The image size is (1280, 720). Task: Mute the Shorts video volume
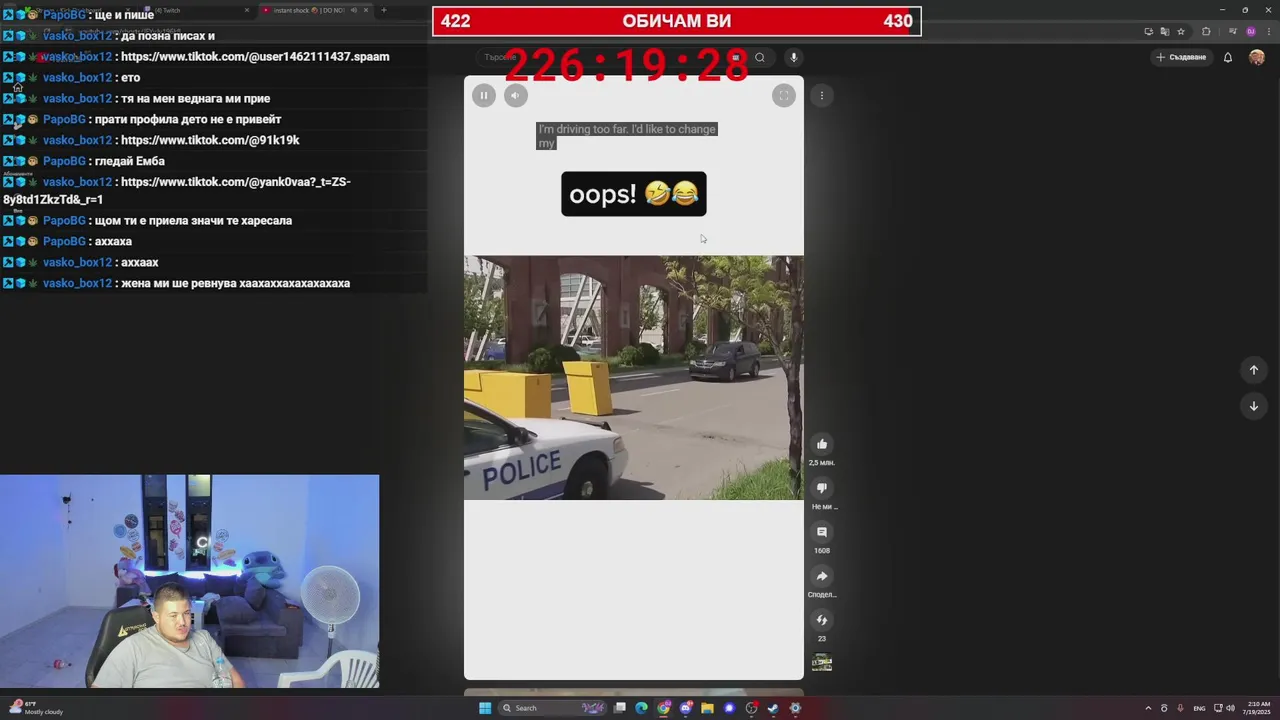click(x=515, y=96)
